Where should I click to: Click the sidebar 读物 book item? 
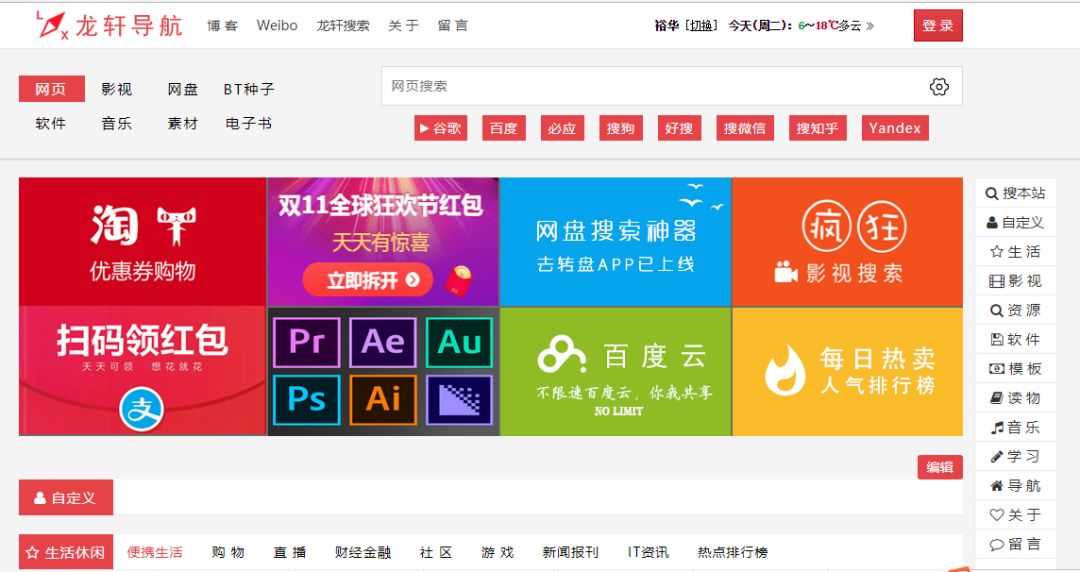(1015, 398)
